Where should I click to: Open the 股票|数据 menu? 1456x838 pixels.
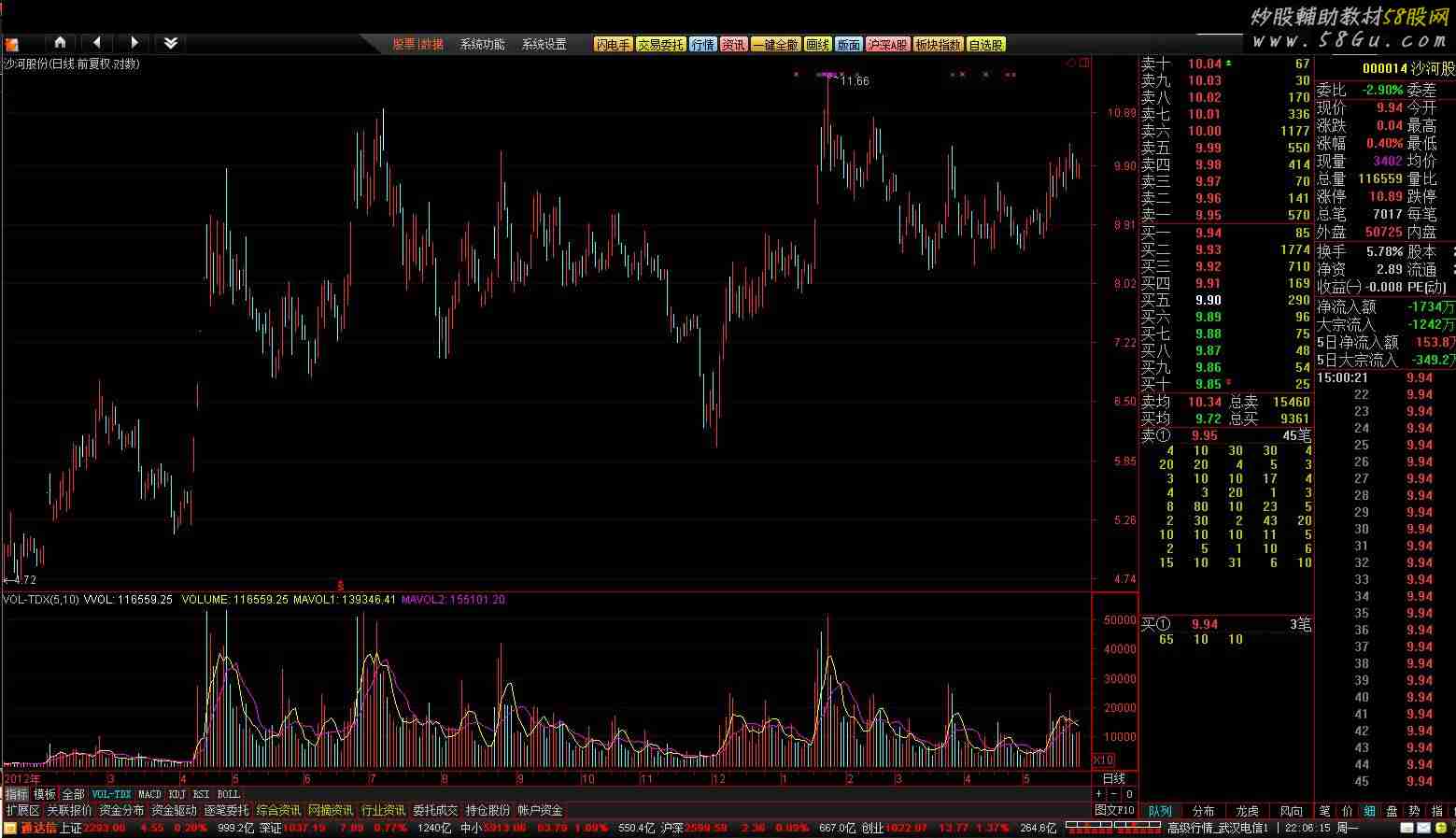click(x=417, y=44)
